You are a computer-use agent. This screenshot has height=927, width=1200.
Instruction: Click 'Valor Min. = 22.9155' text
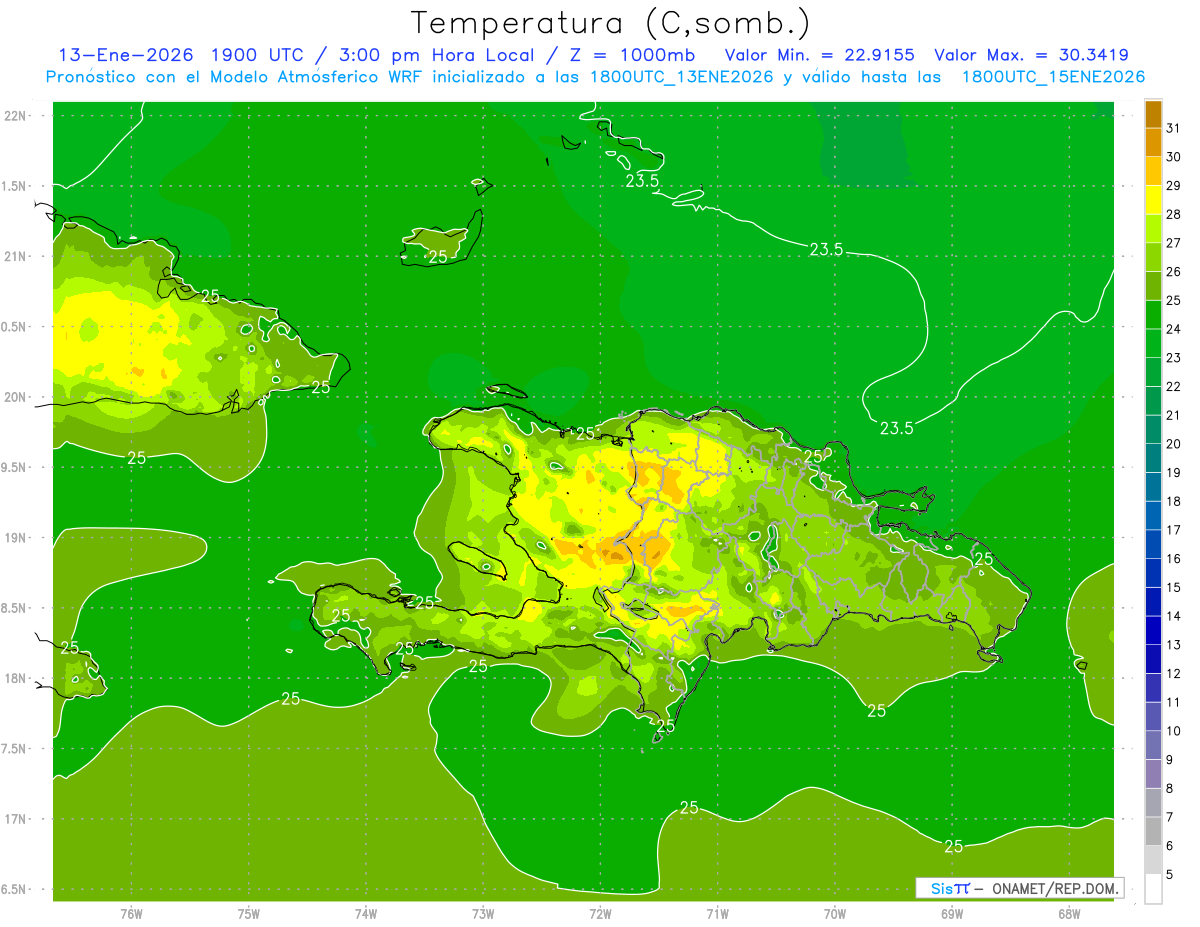tap(819, 55)
